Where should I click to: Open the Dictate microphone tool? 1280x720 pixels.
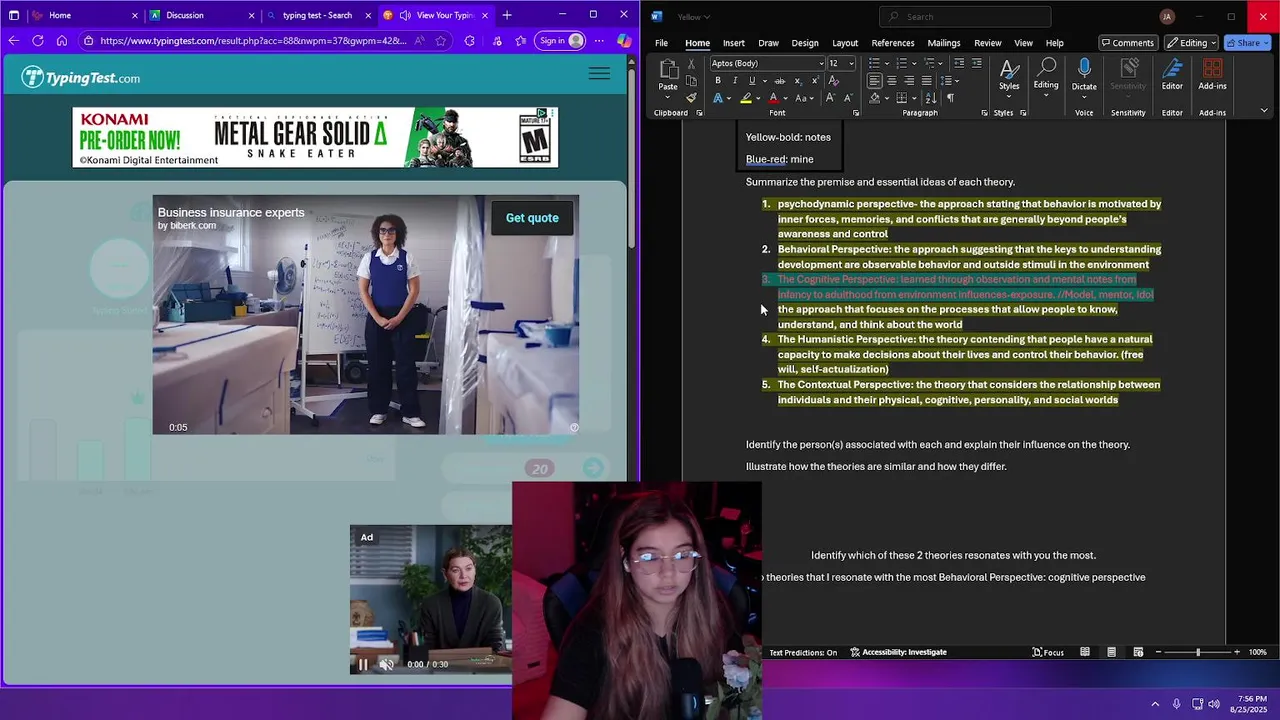pos(1084,68)
